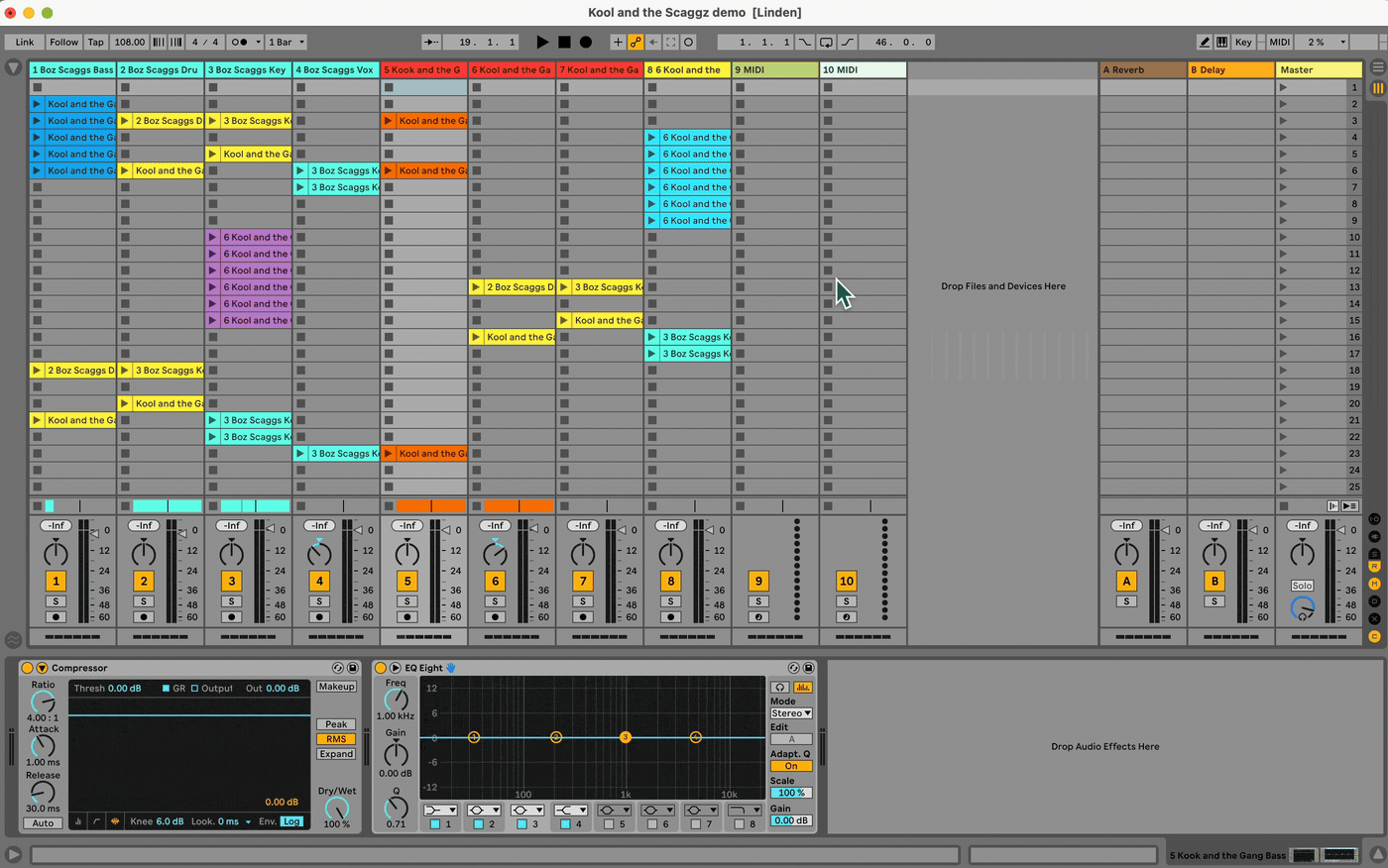Screen dimensions: 1388x868
Task: Switch Compressor to Peak mode
Action: 336,724
